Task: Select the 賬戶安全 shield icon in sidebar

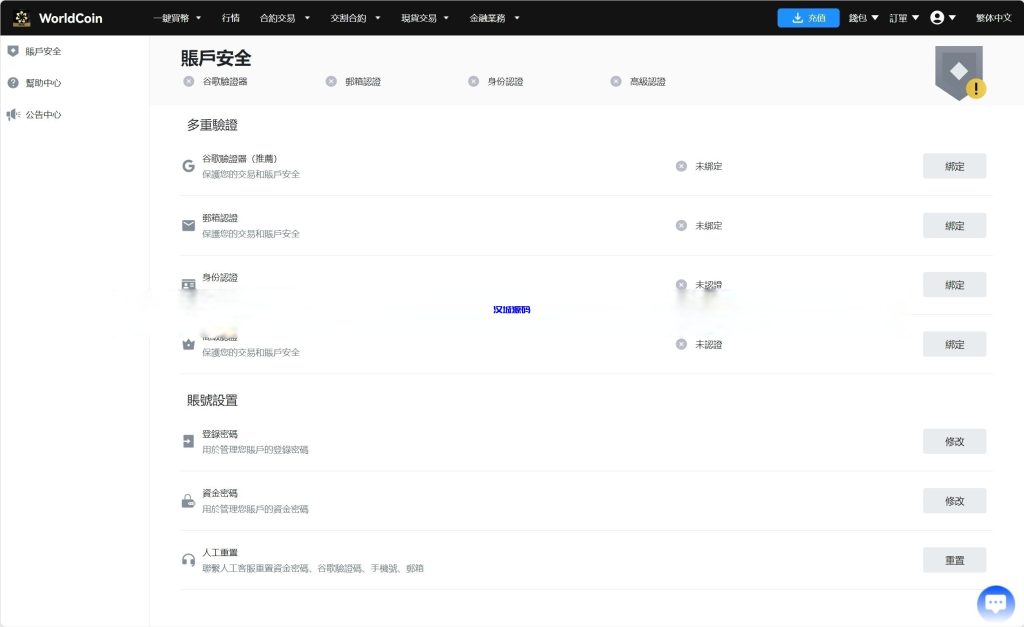Action: pyautogui.click(x=13, y=49)
